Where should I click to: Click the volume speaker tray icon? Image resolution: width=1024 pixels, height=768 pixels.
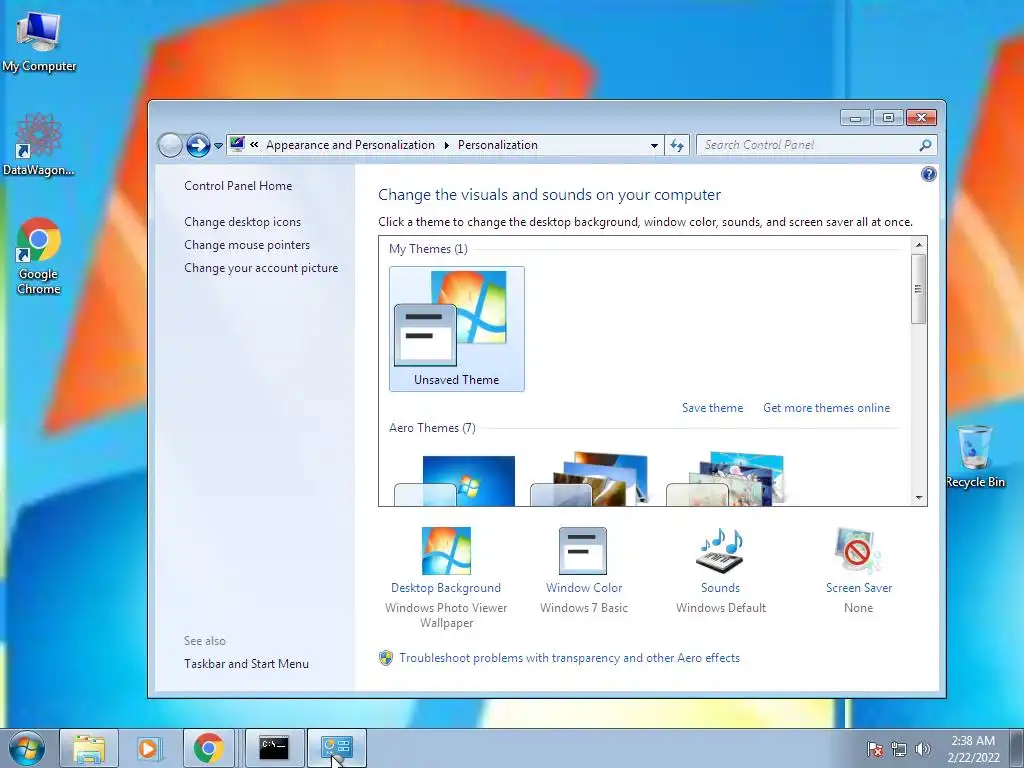[x=923, y=749]
